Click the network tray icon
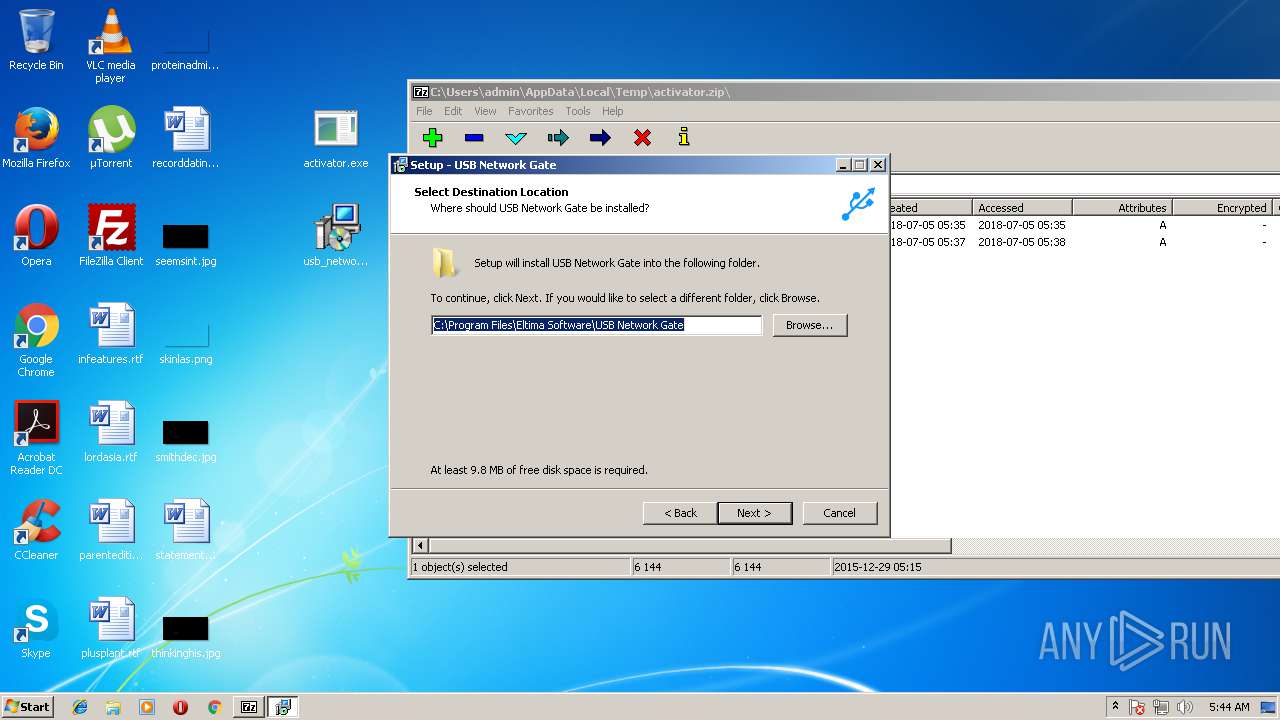Image resolution: width=1280 pixels, height=720 pixels. (1161, 707)
